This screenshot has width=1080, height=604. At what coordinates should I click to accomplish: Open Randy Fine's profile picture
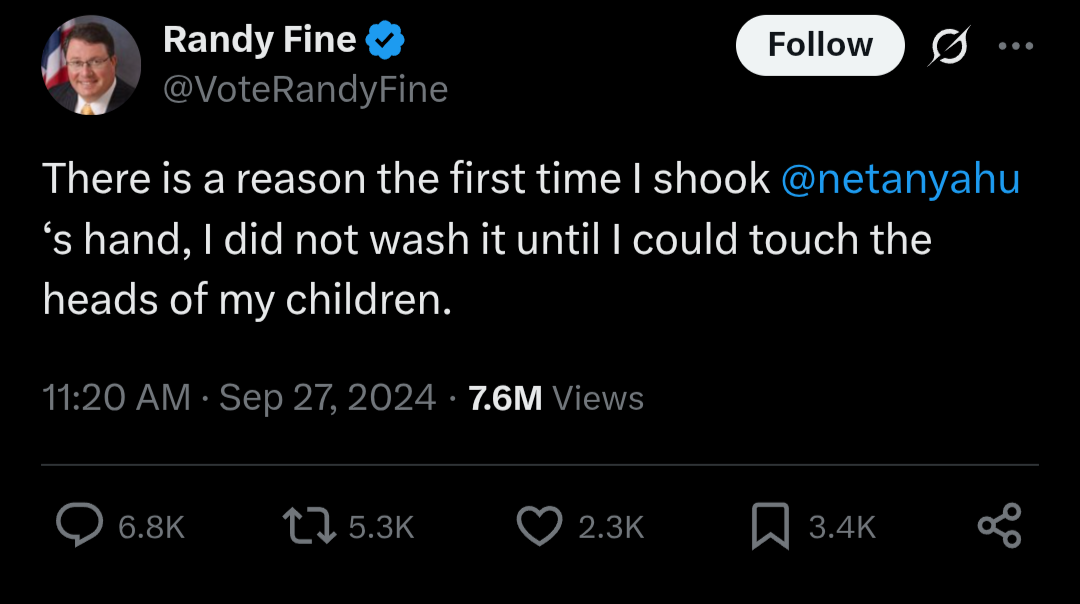point(91,65)
